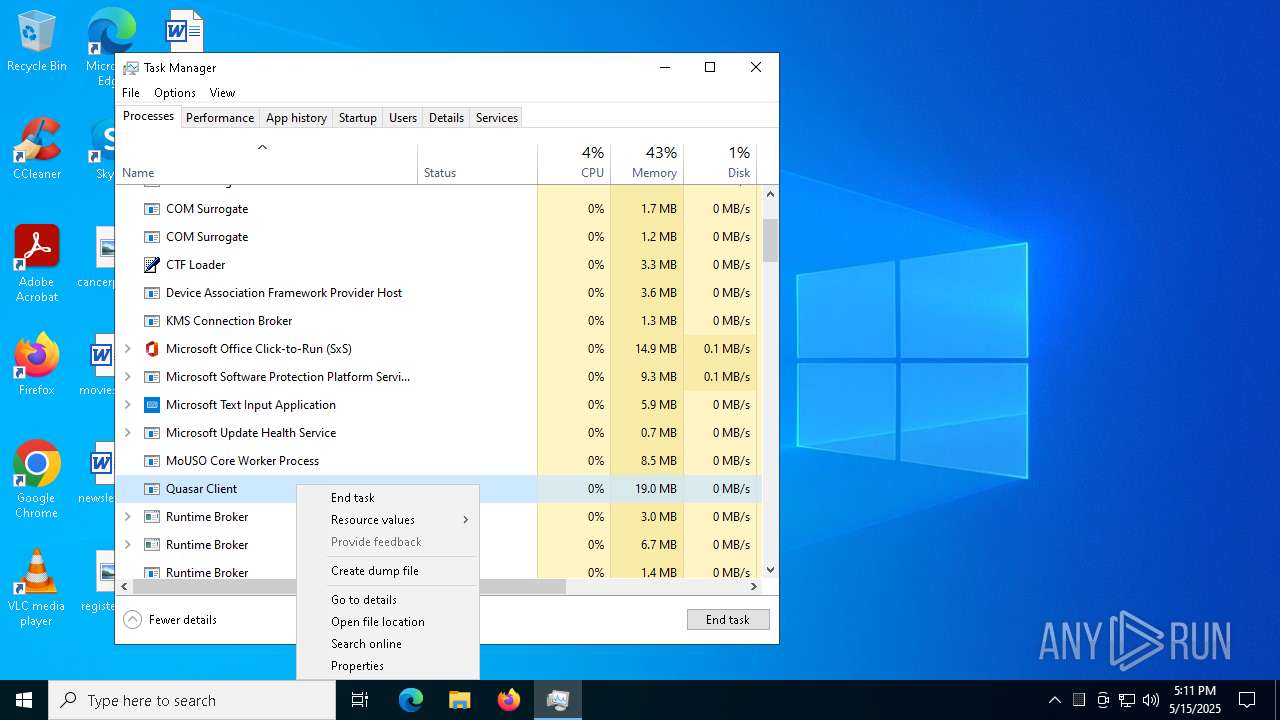Select Search online option
This screenshot has height=720, width=1280.
point(388,644)
